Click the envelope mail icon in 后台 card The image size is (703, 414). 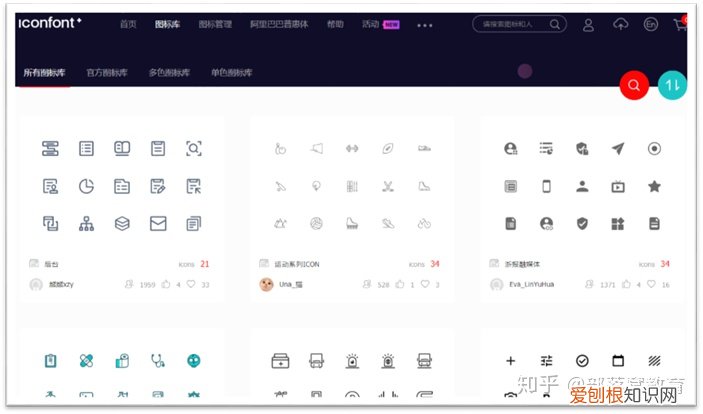tap(158, 223)
